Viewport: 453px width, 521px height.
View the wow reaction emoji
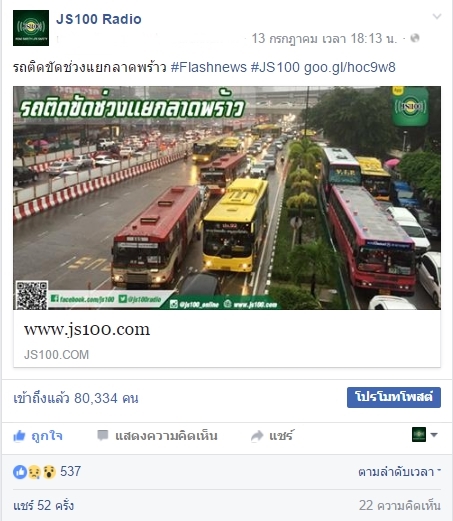[x=49, y=472]
